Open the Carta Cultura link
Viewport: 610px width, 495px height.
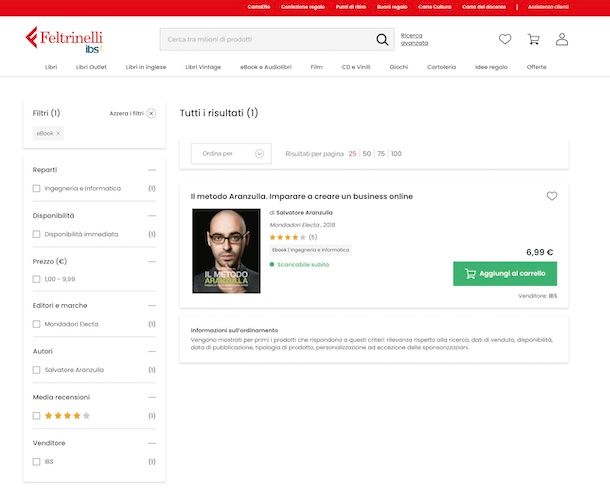435,7
